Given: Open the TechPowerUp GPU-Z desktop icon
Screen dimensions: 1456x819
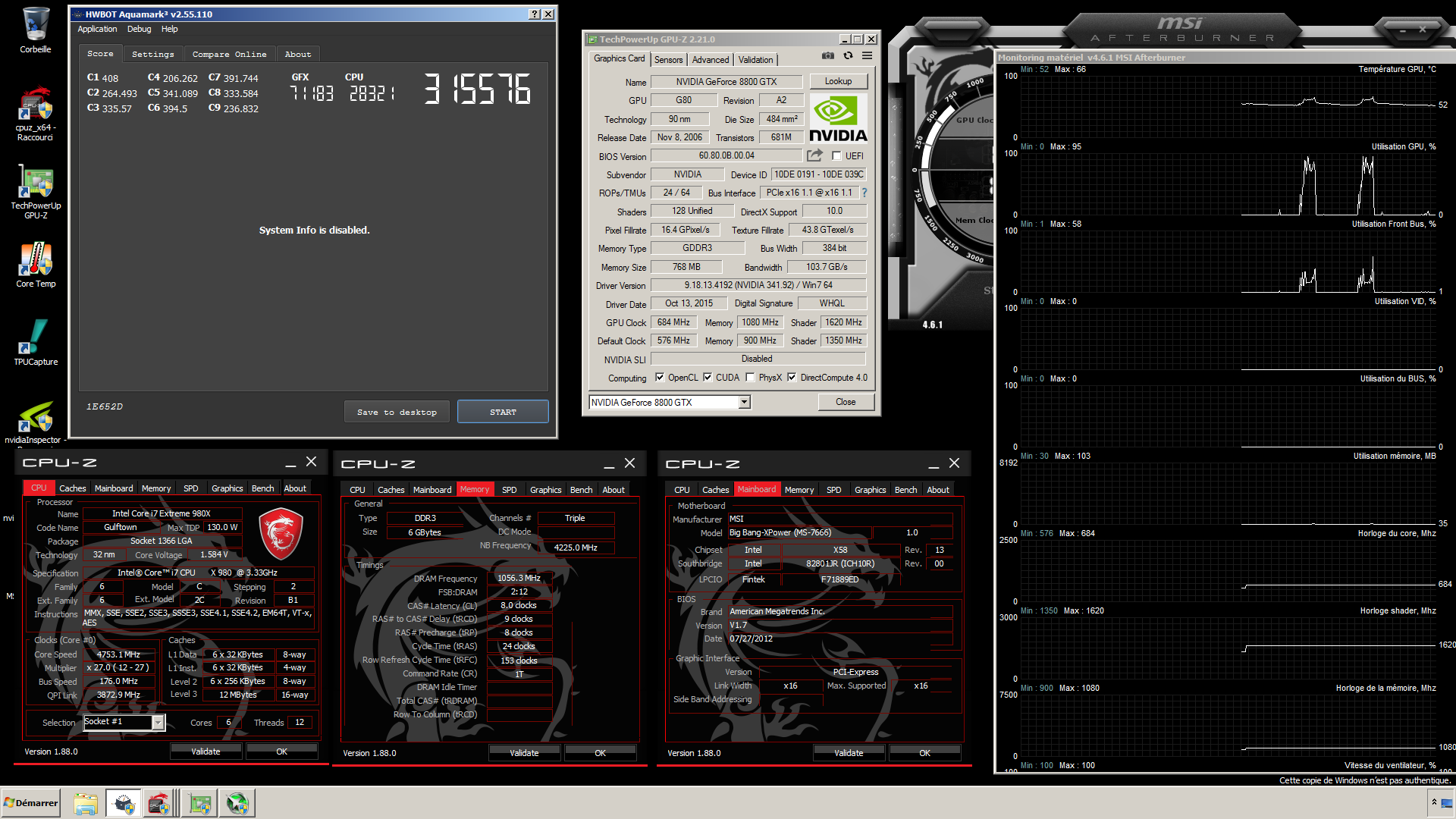Looking at the screenshot, I should click(x=35, y=192).
